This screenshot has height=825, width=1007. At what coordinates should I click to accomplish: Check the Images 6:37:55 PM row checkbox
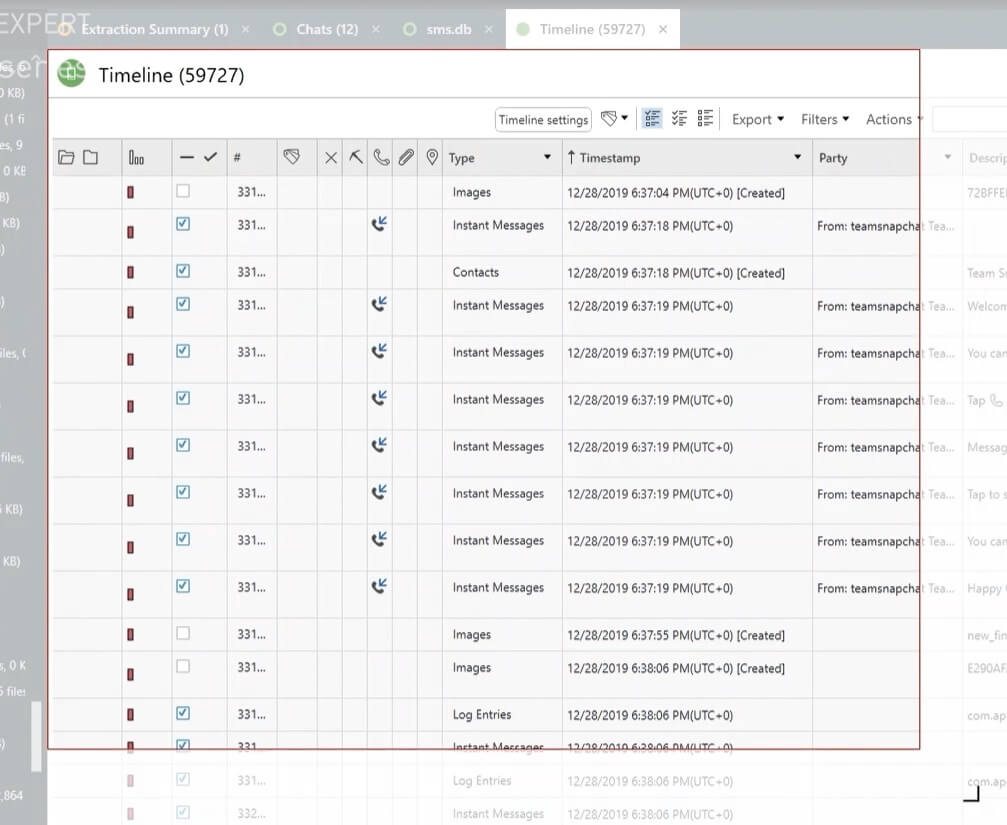[x=183, y=633]
